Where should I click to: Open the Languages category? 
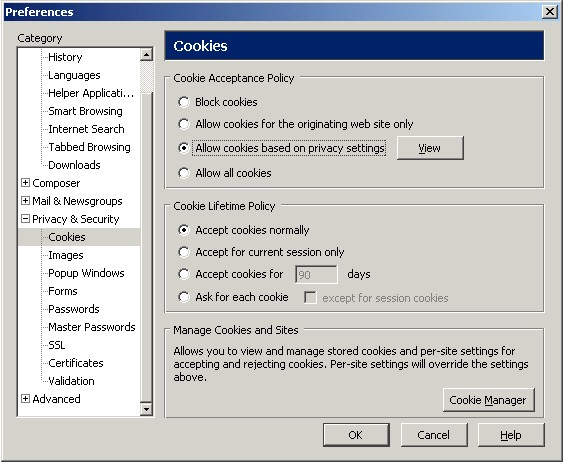[74, 75]
